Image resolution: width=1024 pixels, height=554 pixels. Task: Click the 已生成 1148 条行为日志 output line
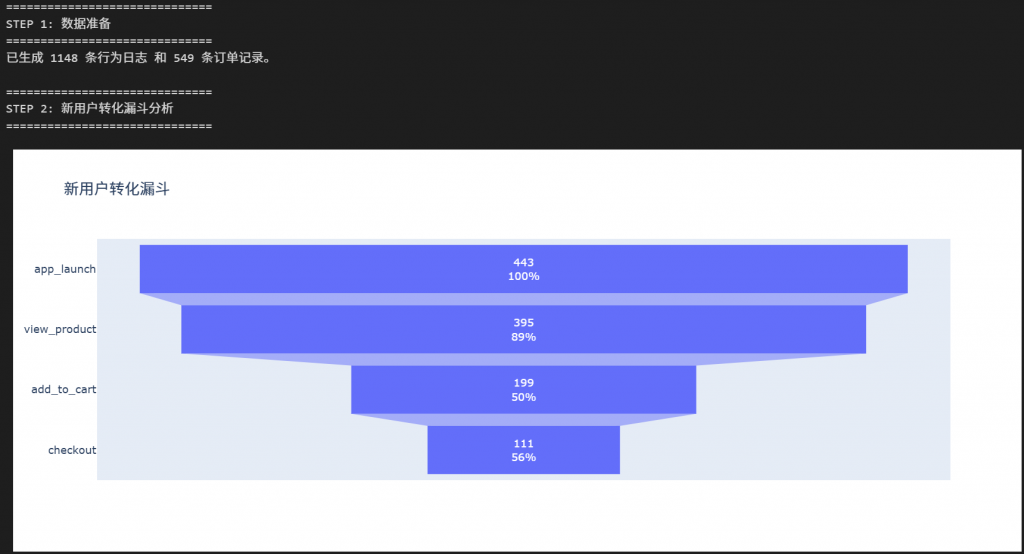click(x=138, y=58)
